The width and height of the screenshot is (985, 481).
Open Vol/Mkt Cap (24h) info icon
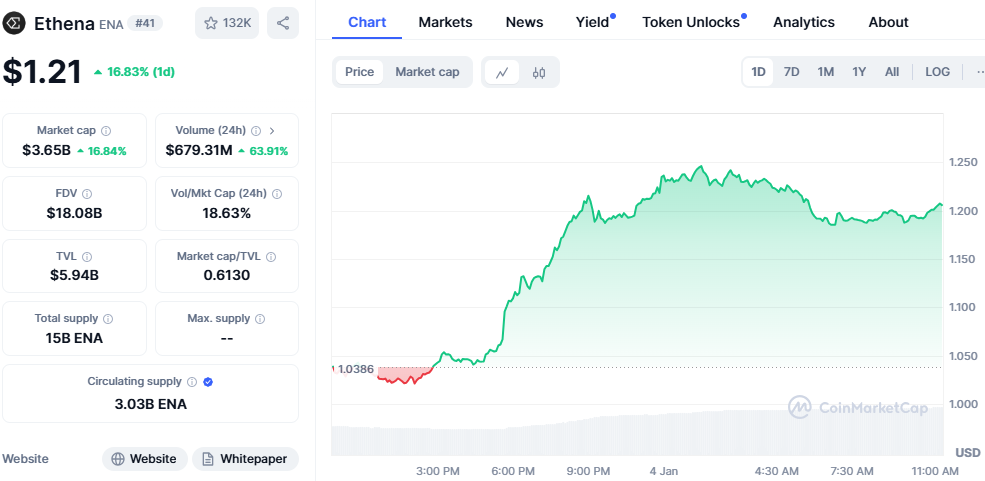tap(276, 193)
